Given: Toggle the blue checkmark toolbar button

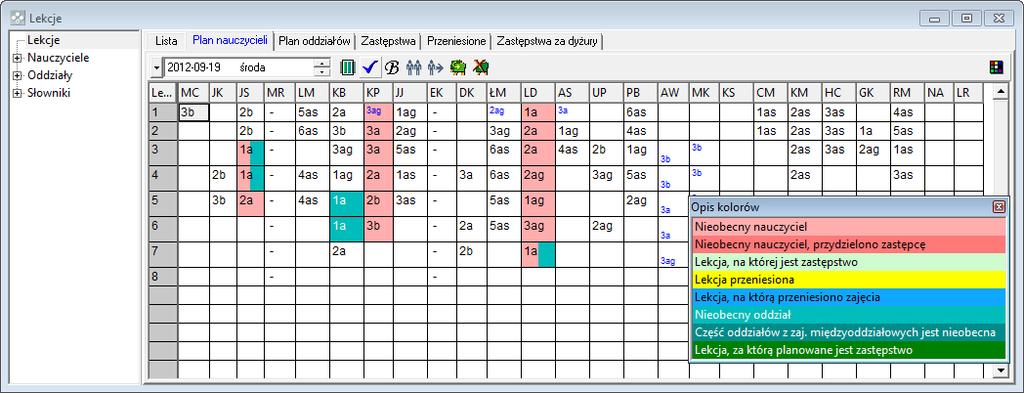Looking at the screenshot, I should (370, 67).
